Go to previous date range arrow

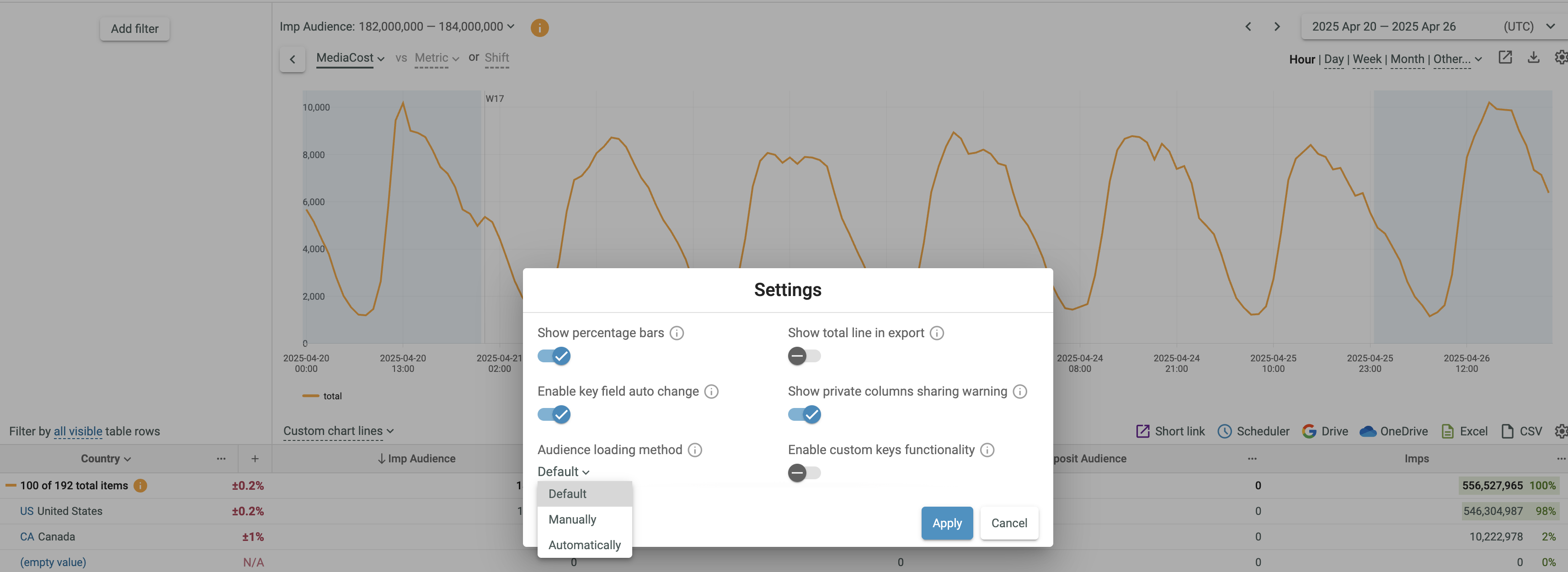click(x=1248, y=27)
